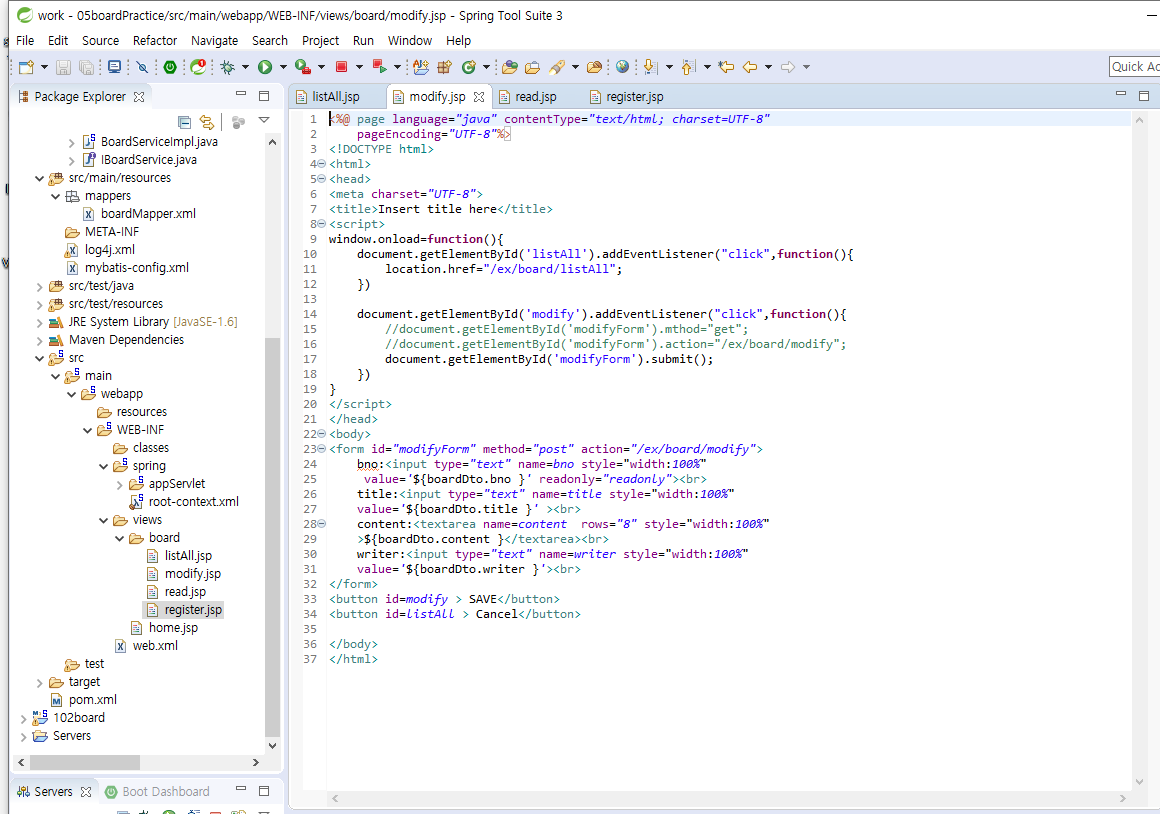Click the Save All toolbar icon
Screen dimensions: 1160x814
[87, 67]
